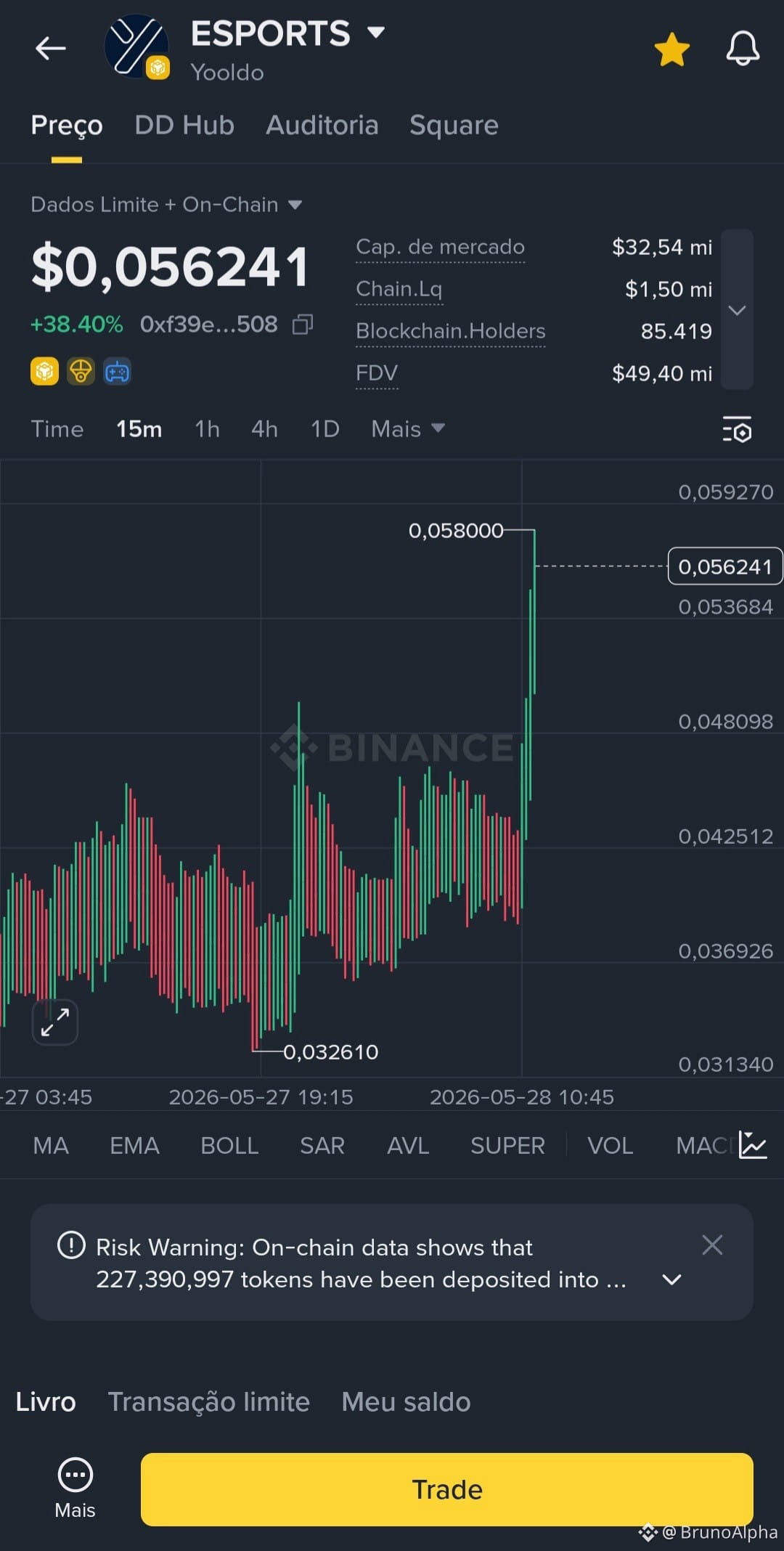Expand token stats panel chevron

(737, 310)
